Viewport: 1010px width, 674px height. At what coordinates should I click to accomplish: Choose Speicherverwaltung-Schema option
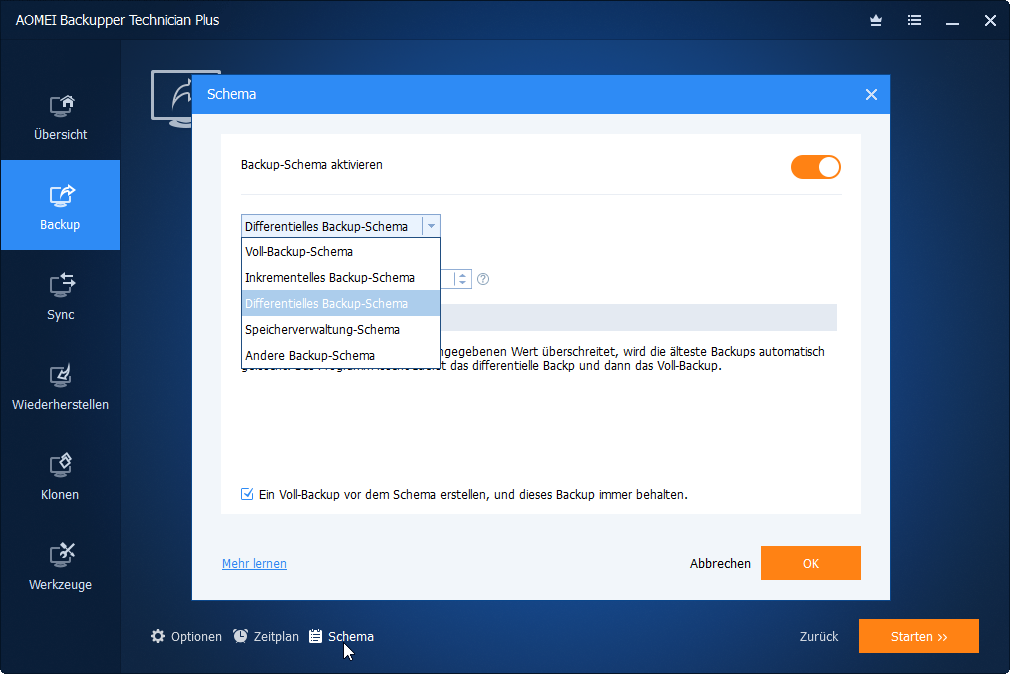pyautogui.click(x=341, y=330)
